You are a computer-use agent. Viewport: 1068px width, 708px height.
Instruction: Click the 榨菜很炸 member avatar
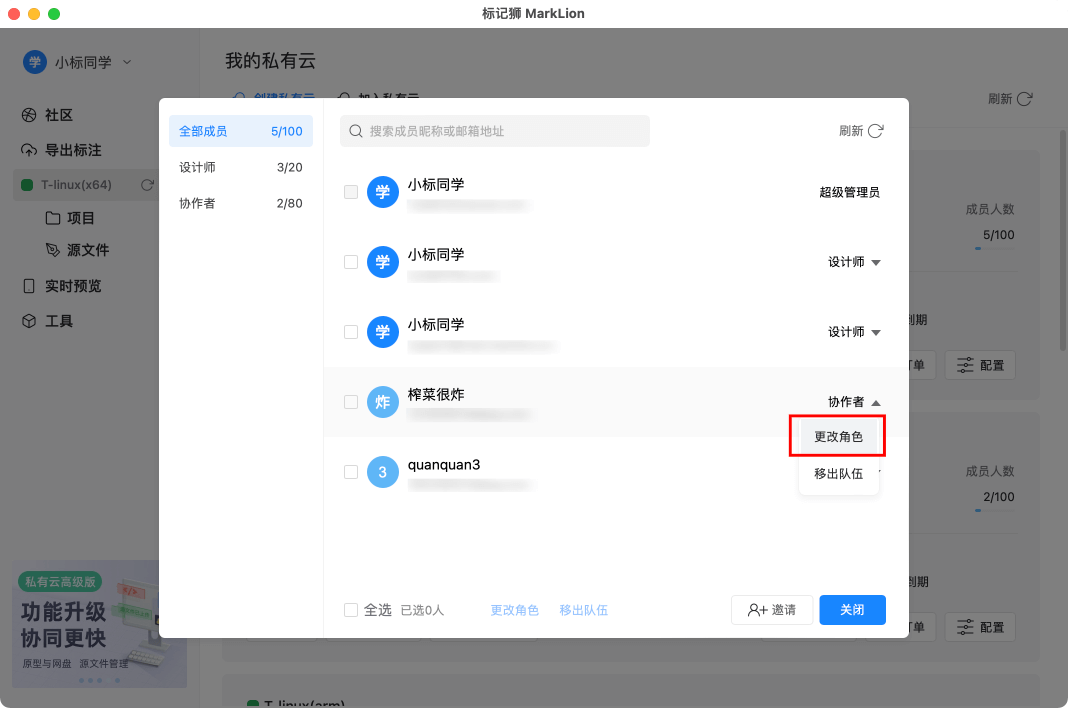[383, 402]
